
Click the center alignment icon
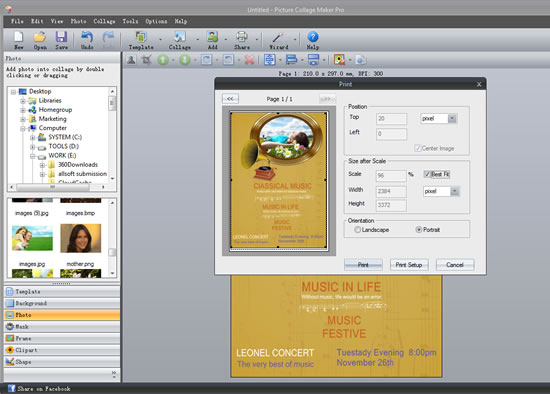[x=269, y=60]
